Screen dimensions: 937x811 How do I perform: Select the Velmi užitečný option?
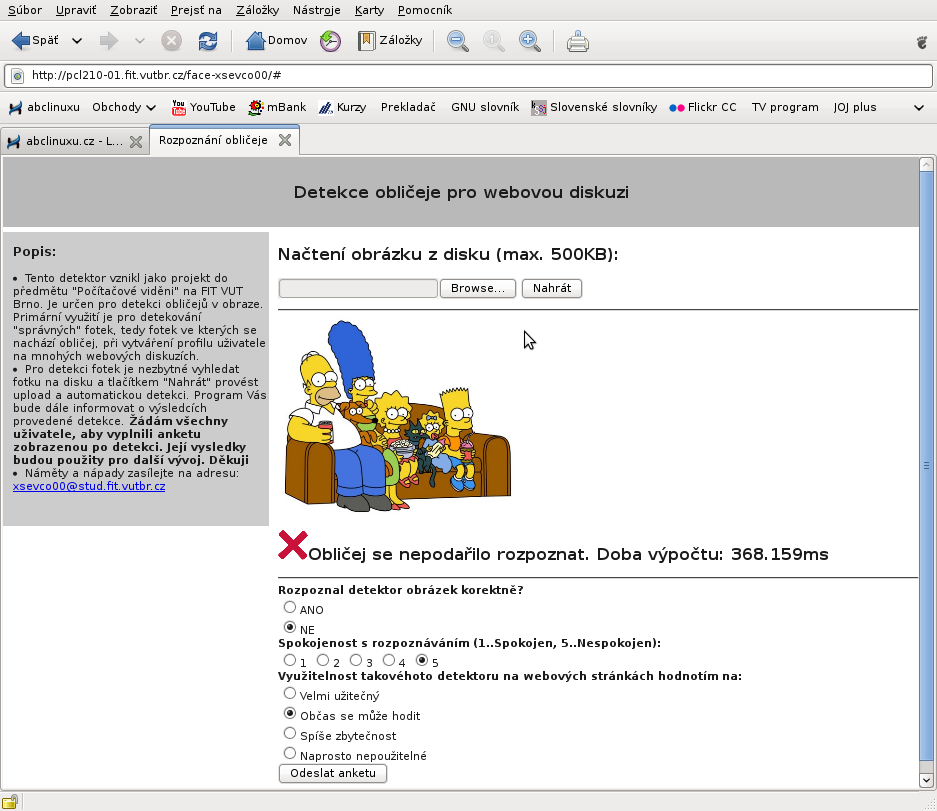coord(290,693)
